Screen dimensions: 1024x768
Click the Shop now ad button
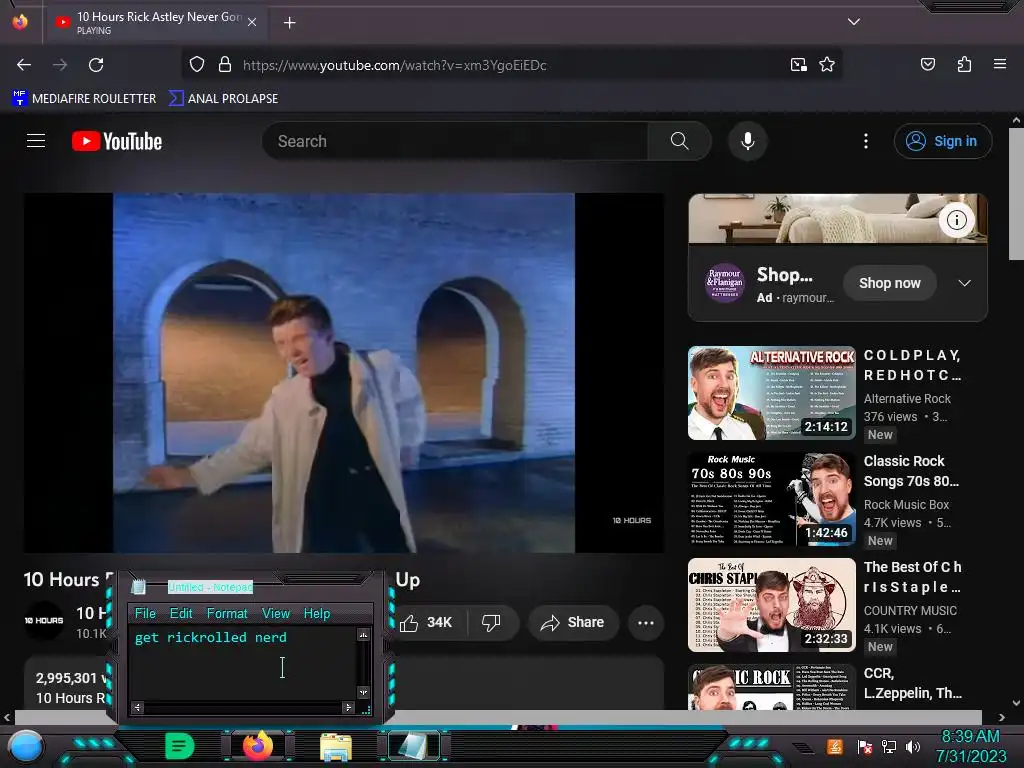889,283
